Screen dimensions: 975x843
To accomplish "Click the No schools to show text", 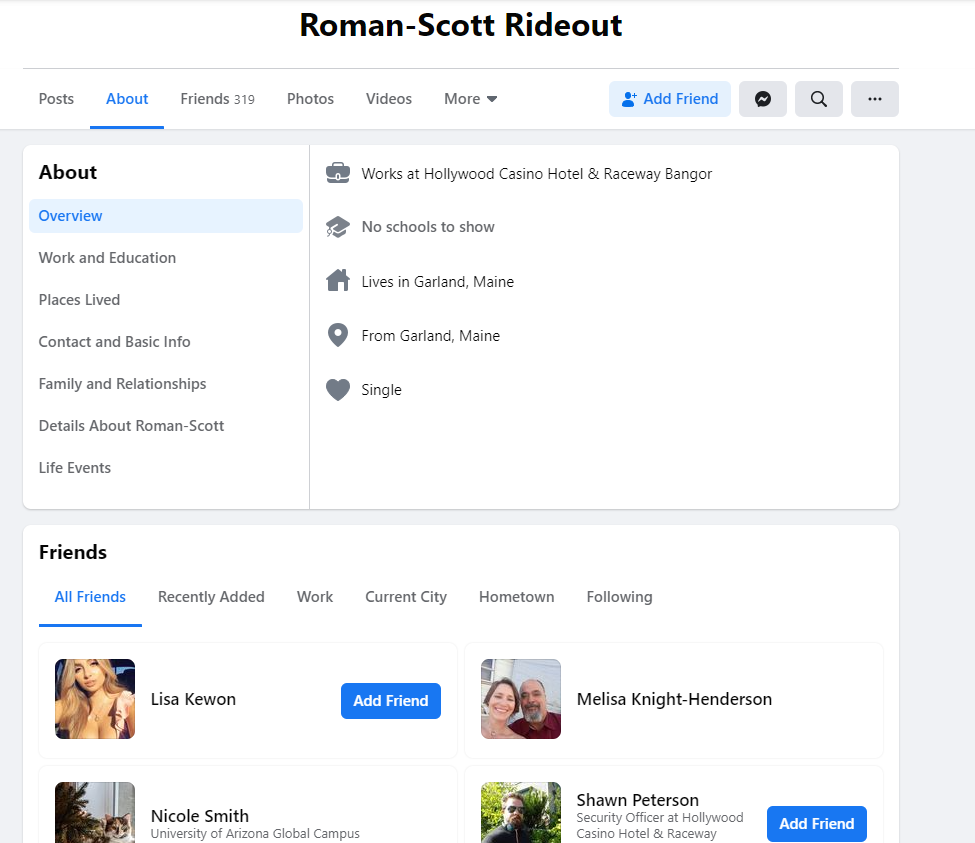I will point(428,227).
